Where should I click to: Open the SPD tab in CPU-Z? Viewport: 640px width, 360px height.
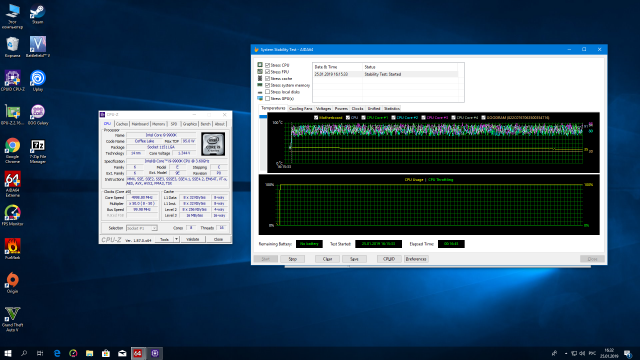coord(174,124)
